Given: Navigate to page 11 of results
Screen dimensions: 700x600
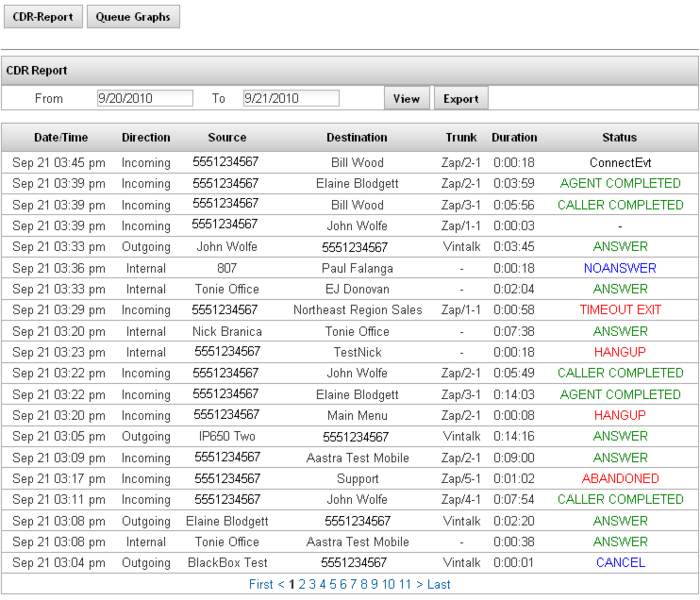Looking at the screenshot, I should coord(404,584).
